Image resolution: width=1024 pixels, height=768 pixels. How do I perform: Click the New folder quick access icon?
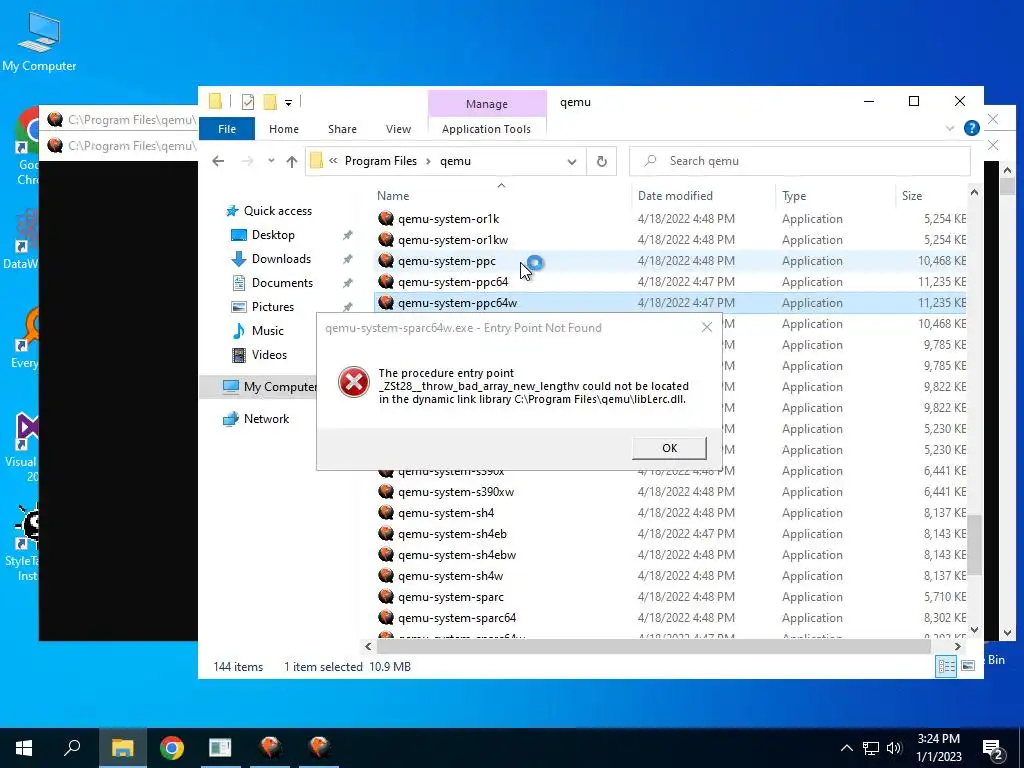270,102
